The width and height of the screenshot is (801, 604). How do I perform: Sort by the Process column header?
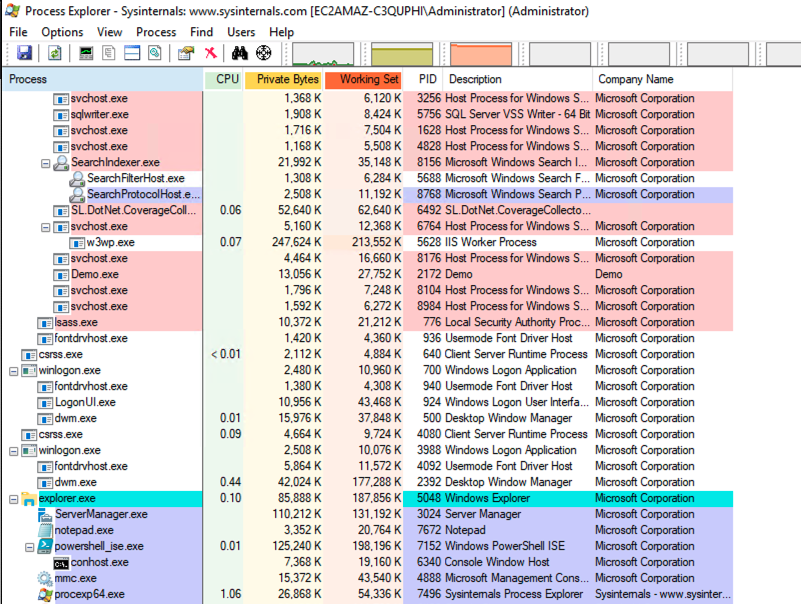[102, 79]
